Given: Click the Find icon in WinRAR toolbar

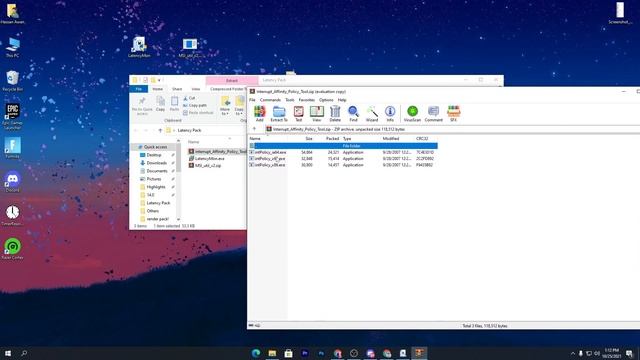Looking at the screenshot, I should pyautogui.click(x=353, y=113).
